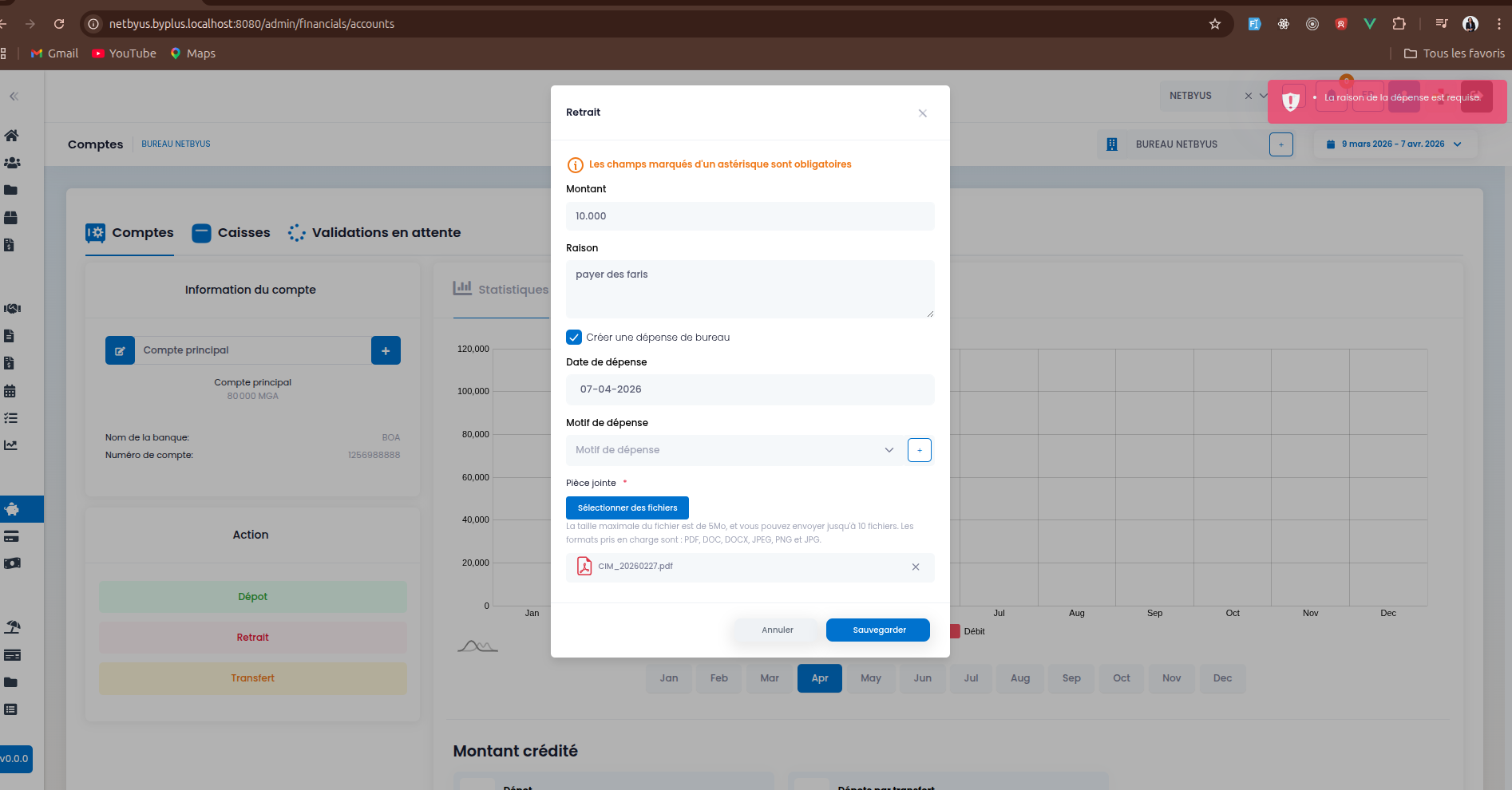Screen dimensions: 1512x790
Task: Remove the CIM_20260227.pdf attachment
Action: [916, 567]
